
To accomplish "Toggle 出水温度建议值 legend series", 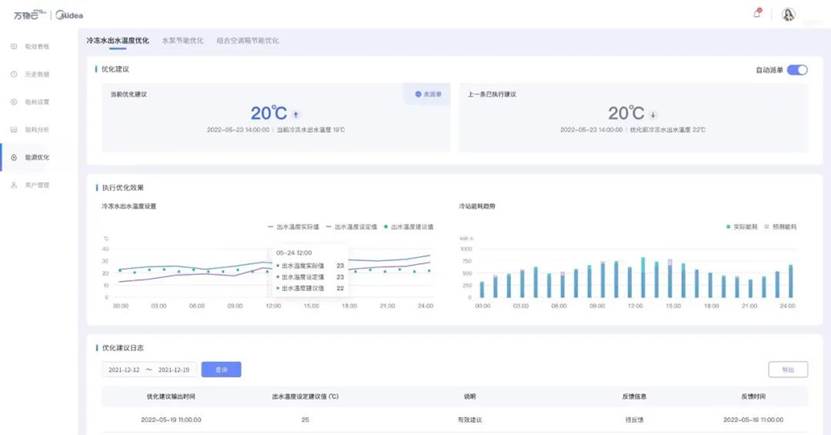I will 409,227.
